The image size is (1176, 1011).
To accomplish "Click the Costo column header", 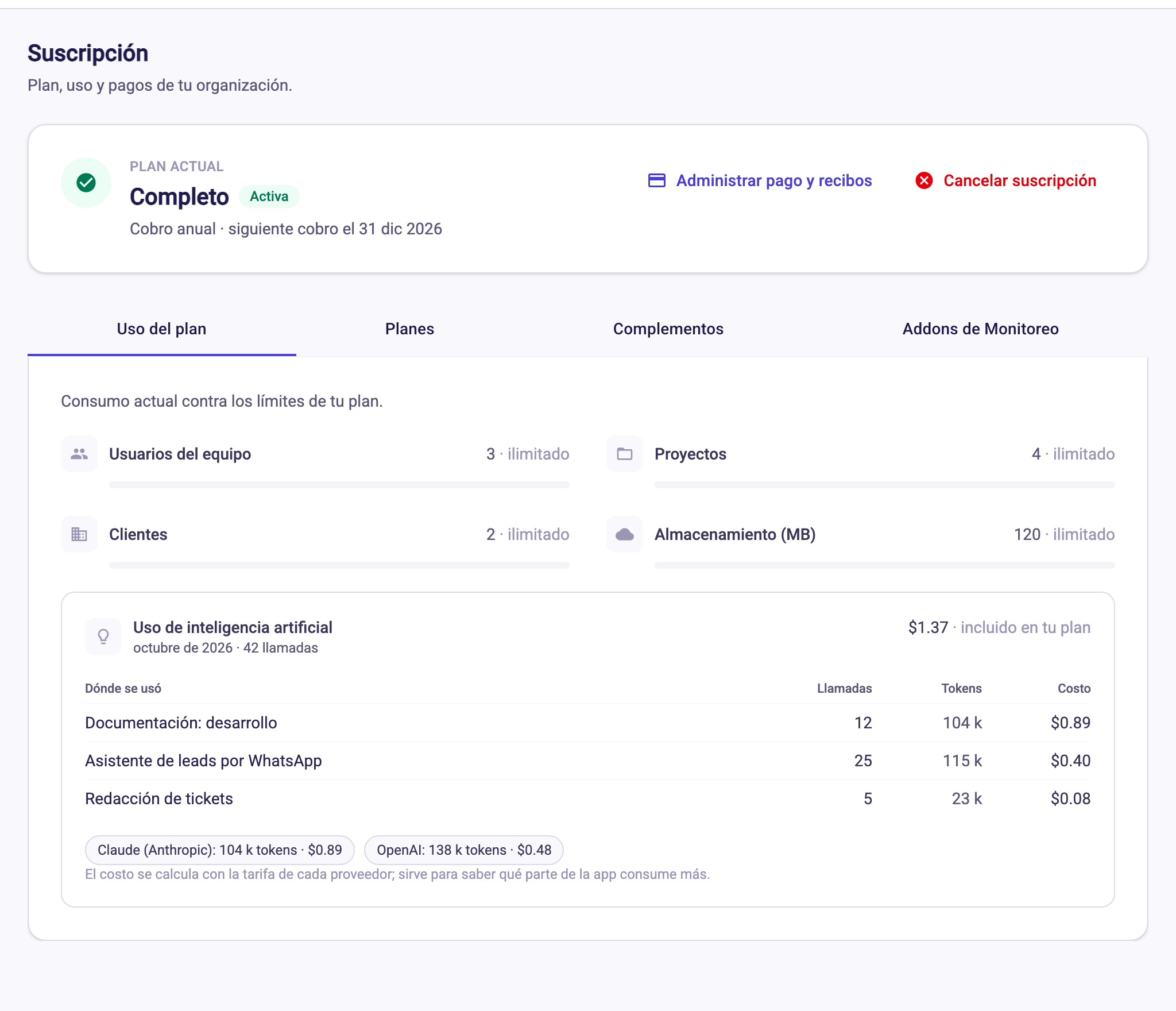I will click(x=1074, y=688).
